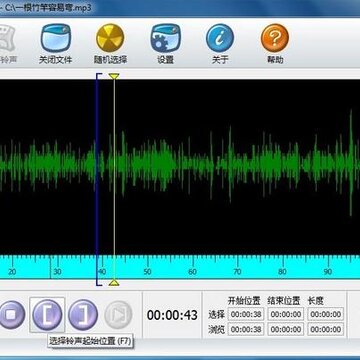Click the 30 mark on the time ruler
360x360 pixels.
57,272
